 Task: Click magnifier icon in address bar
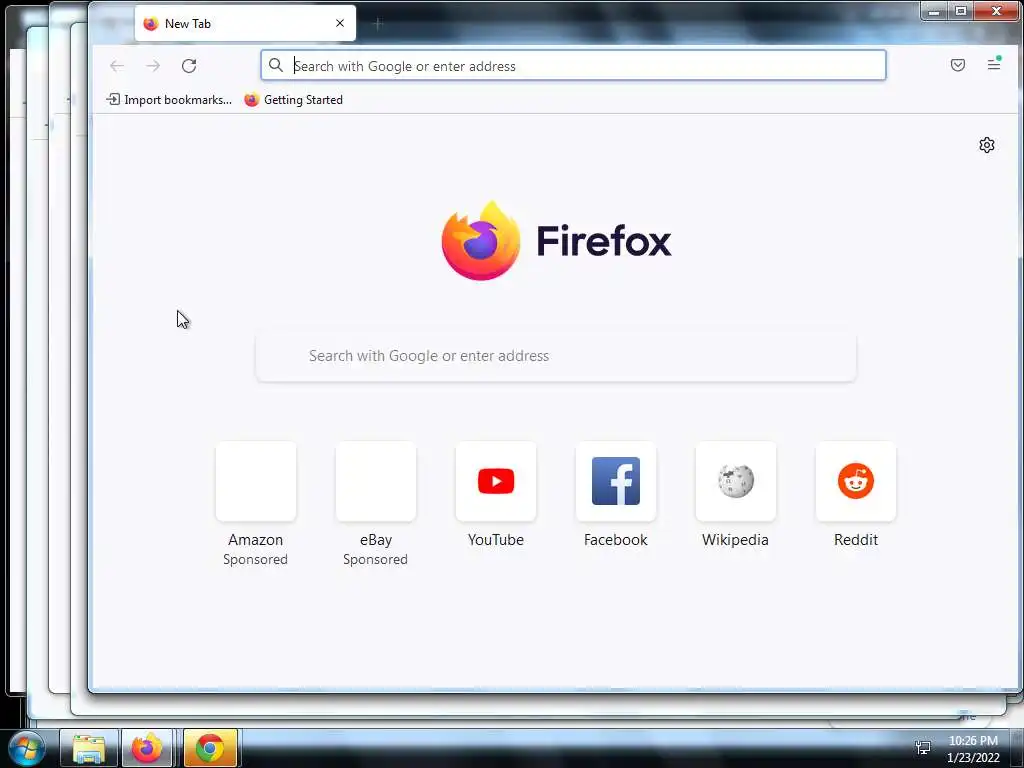tap(276, 65)
